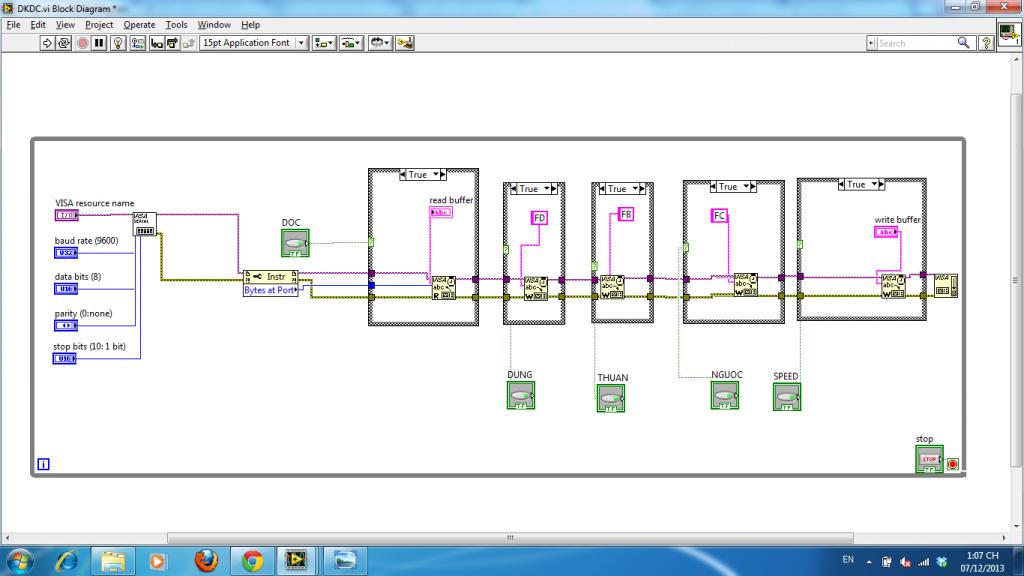The height and width of the screenshot is (576, 1024).
Task: Open the View menu
Action: (x=65, y=25)
